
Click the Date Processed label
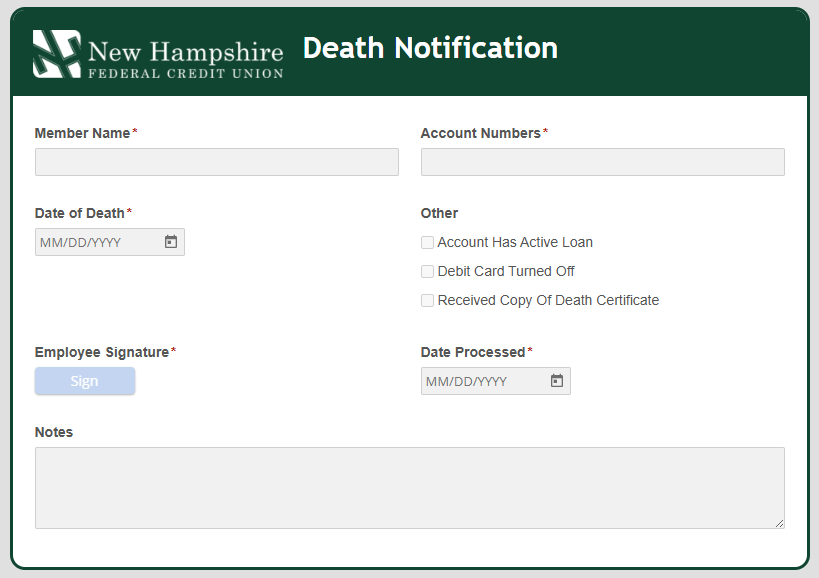click(x=473, y=352)
